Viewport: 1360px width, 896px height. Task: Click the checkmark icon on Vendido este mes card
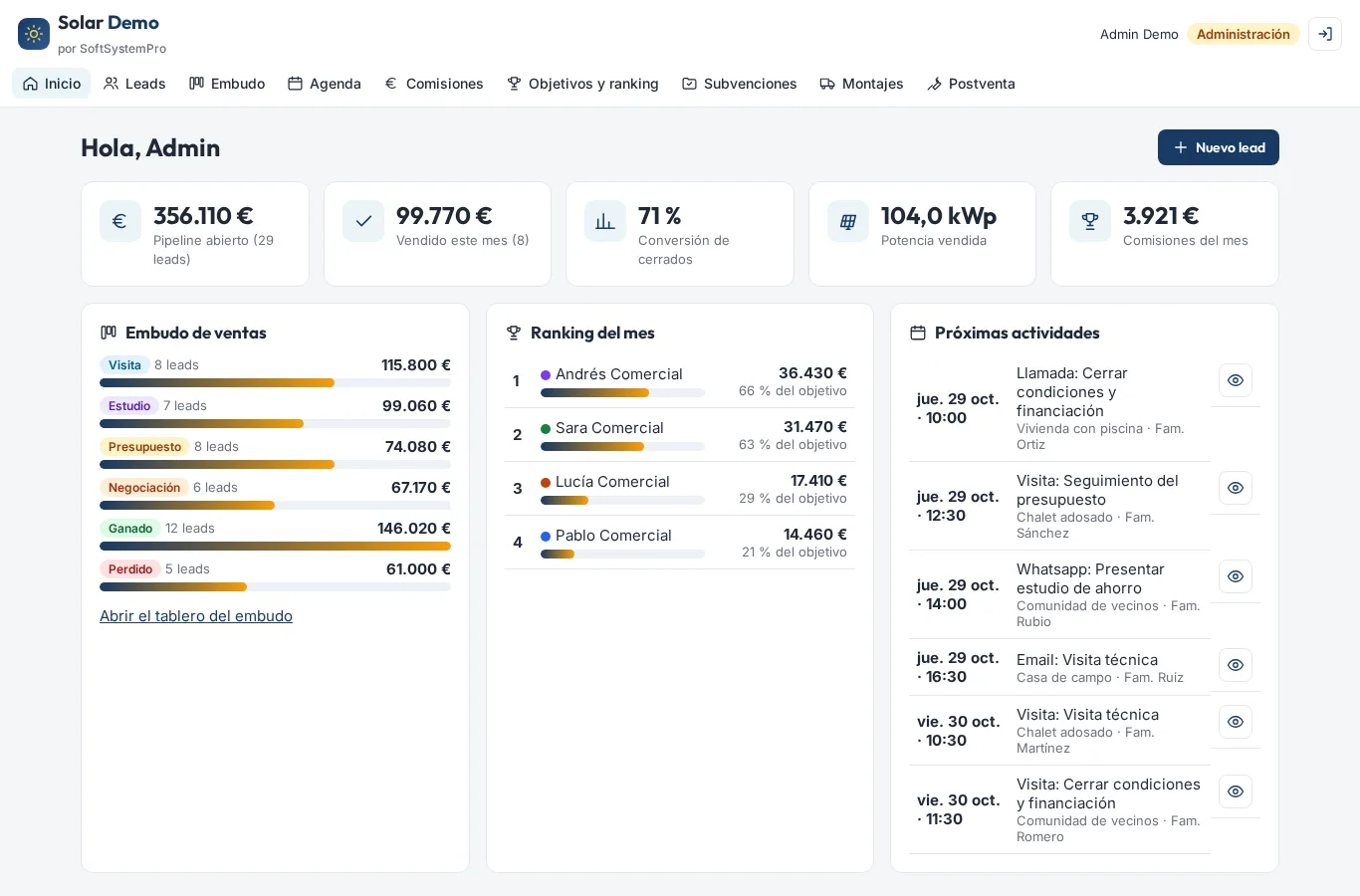363,221
